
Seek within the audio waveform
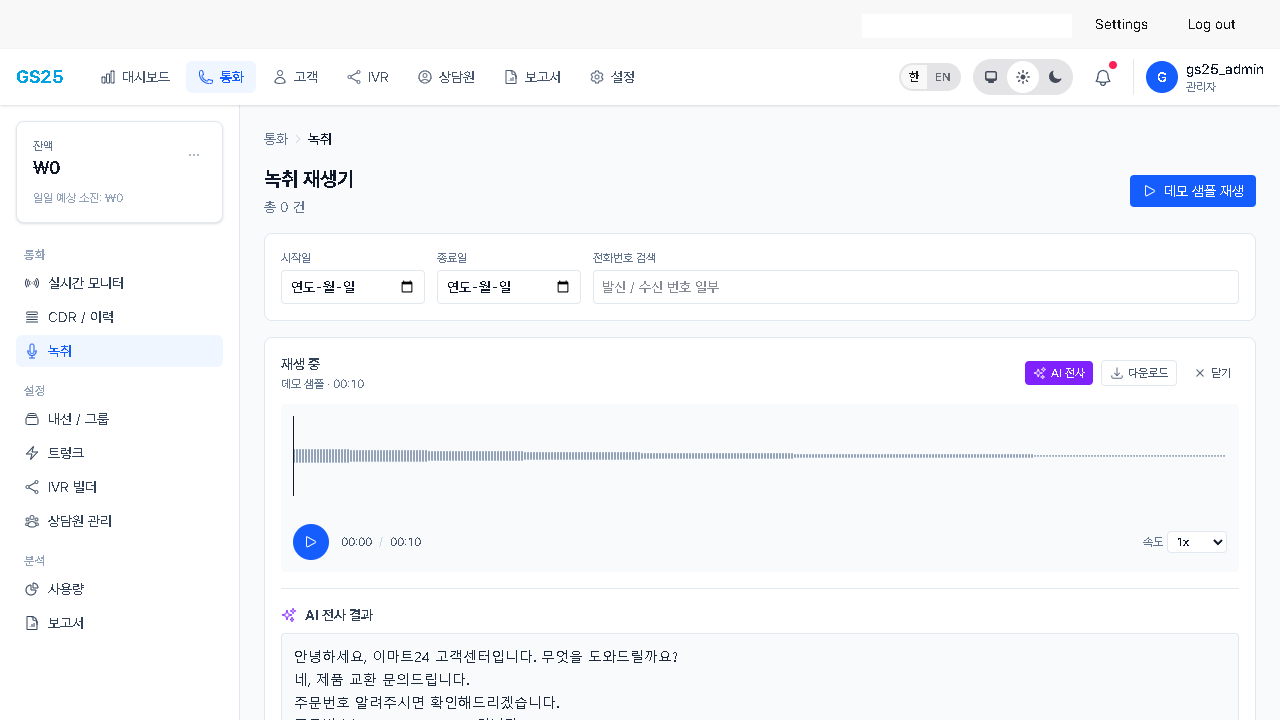coord(760,456)
